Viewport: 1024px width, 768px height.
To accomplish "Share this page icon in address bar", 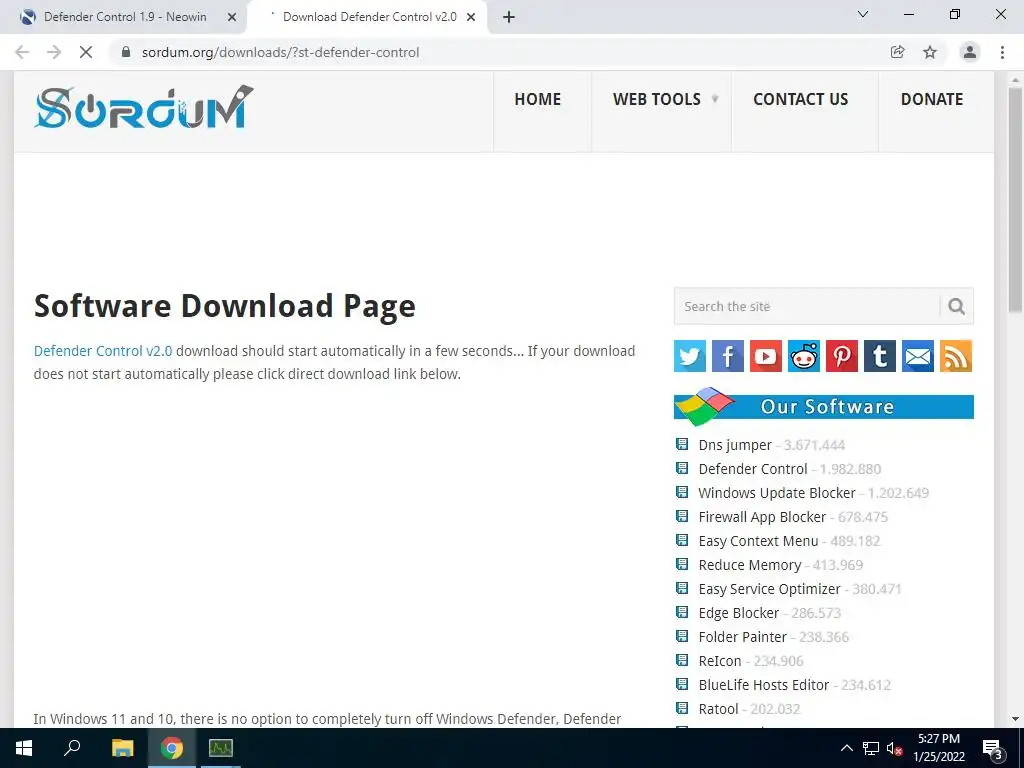I will tap(898, 52).
